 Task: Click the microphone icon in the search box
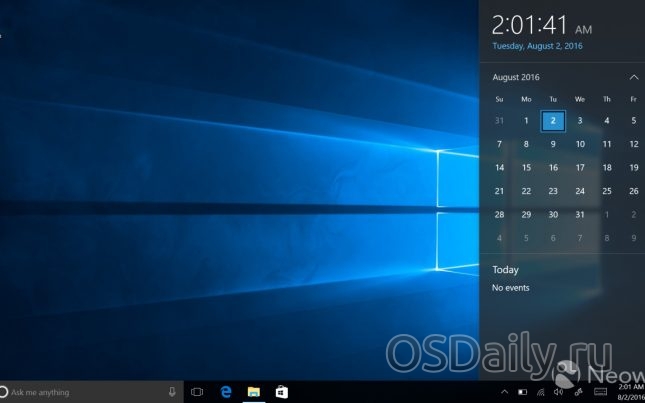pyautogui.click(x=172, y=392)
